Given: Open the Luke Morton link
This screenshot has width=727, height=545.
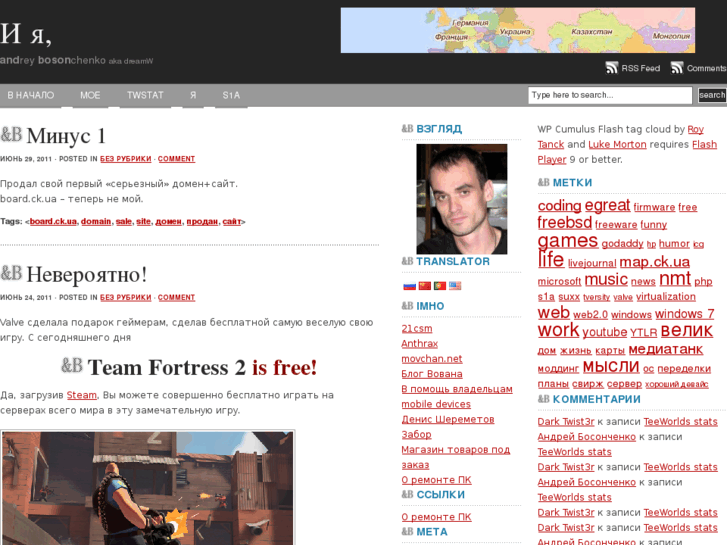Looking at the screenshot, I should (617, 145).
